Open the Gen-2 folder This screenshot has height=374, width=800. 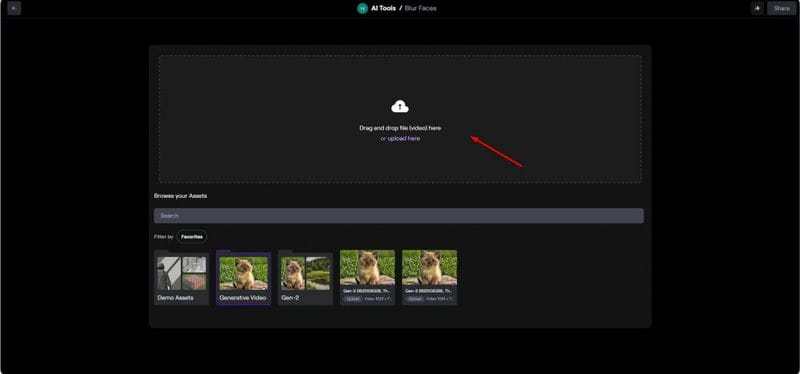click(x=305, y=278)
